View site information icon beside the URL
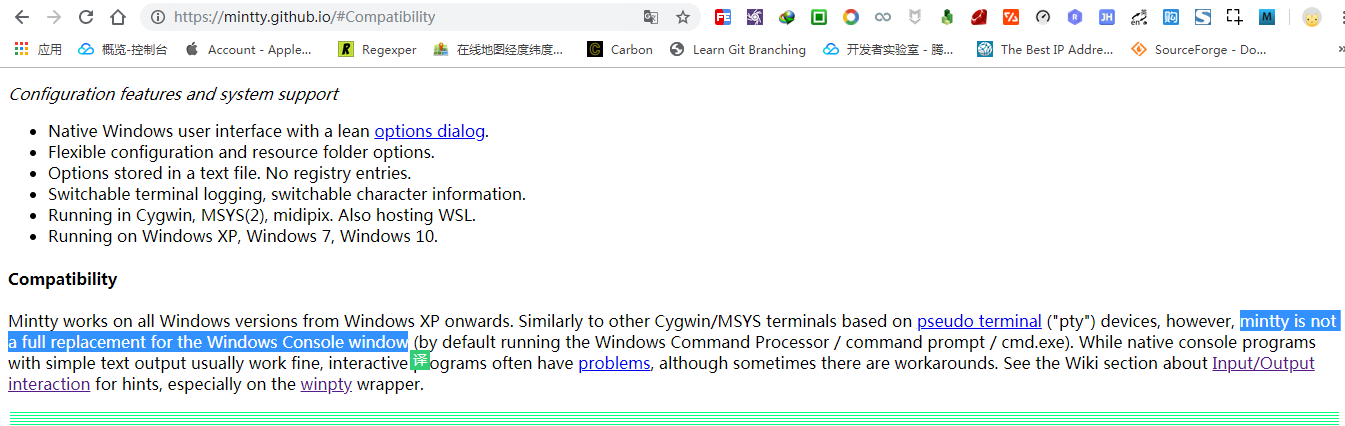 coord(157,17)
